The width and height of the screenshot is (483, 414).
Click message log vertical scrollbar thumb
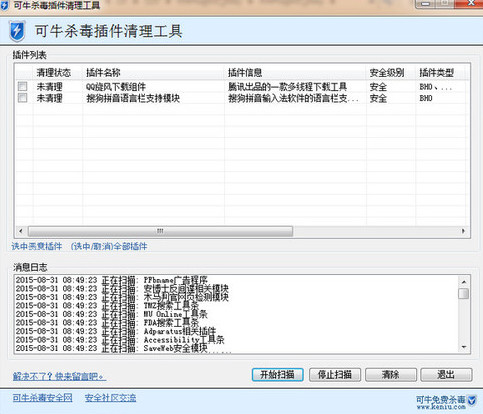click(464, 294)
